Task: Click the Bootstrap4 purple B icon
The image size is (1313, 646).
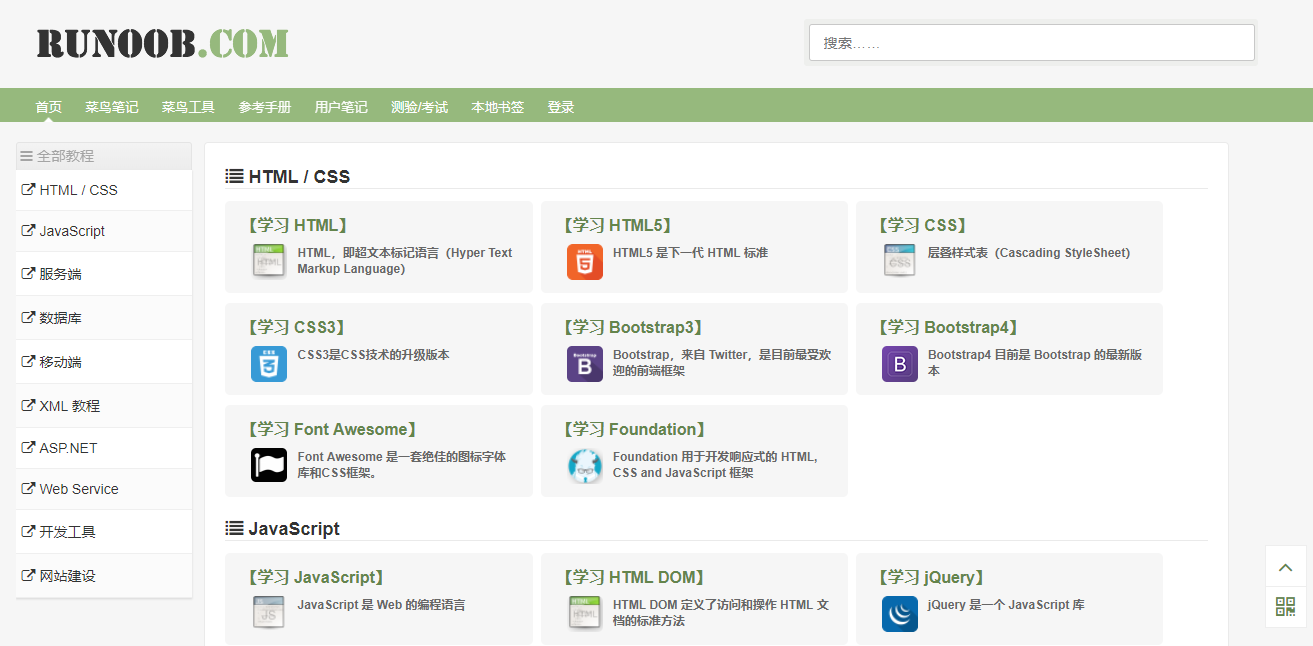Action: coord(900,363)
